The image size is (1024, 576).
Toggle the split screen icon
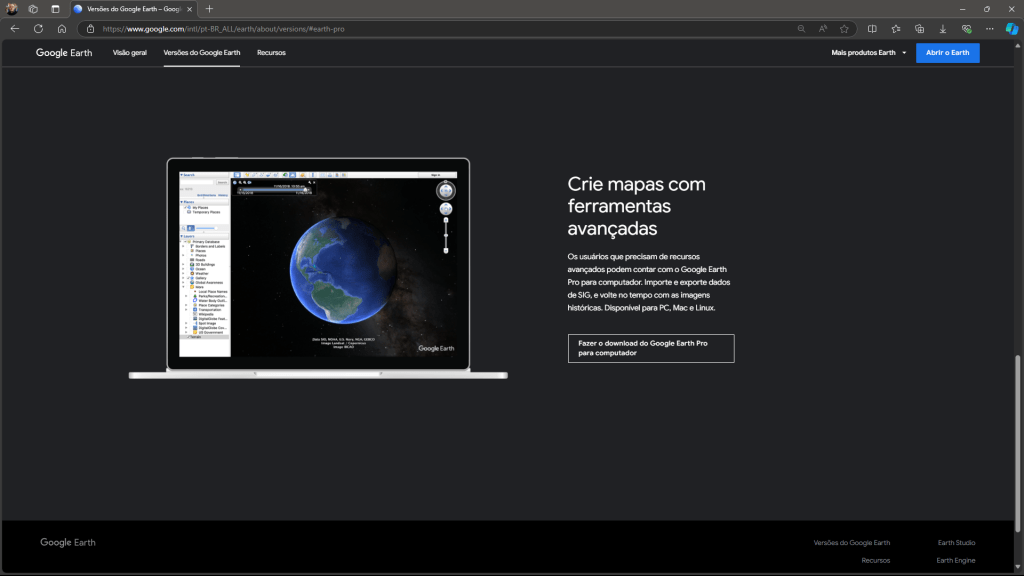872,29
